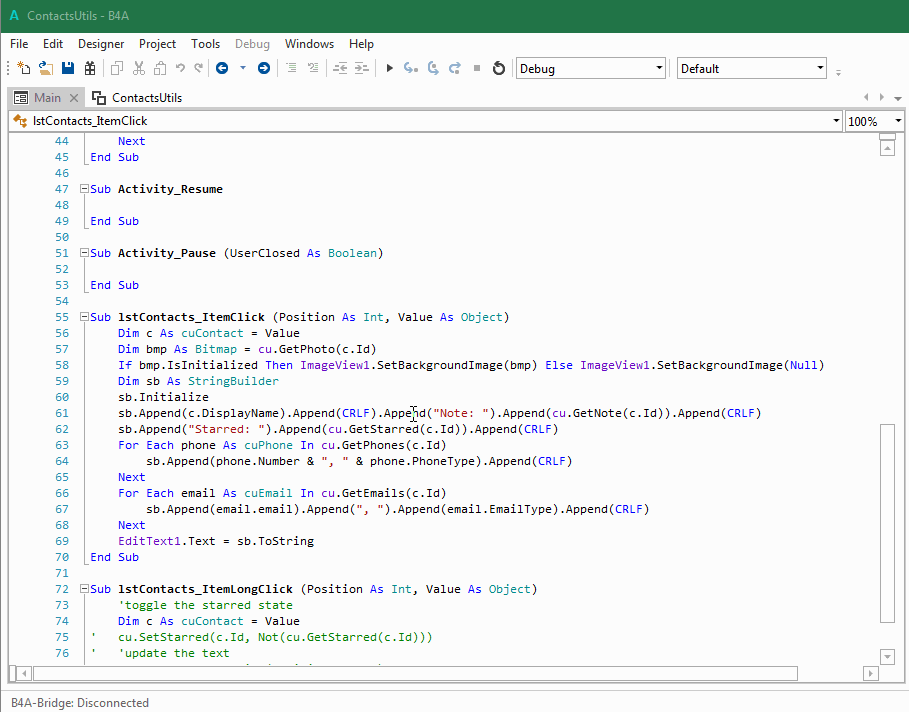Save the project with the floppy disk icon

pos(68,69)
